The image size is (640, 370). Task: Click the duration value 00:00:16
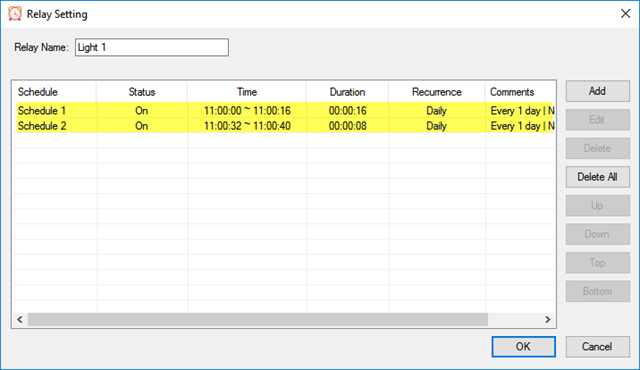point(348,111)
